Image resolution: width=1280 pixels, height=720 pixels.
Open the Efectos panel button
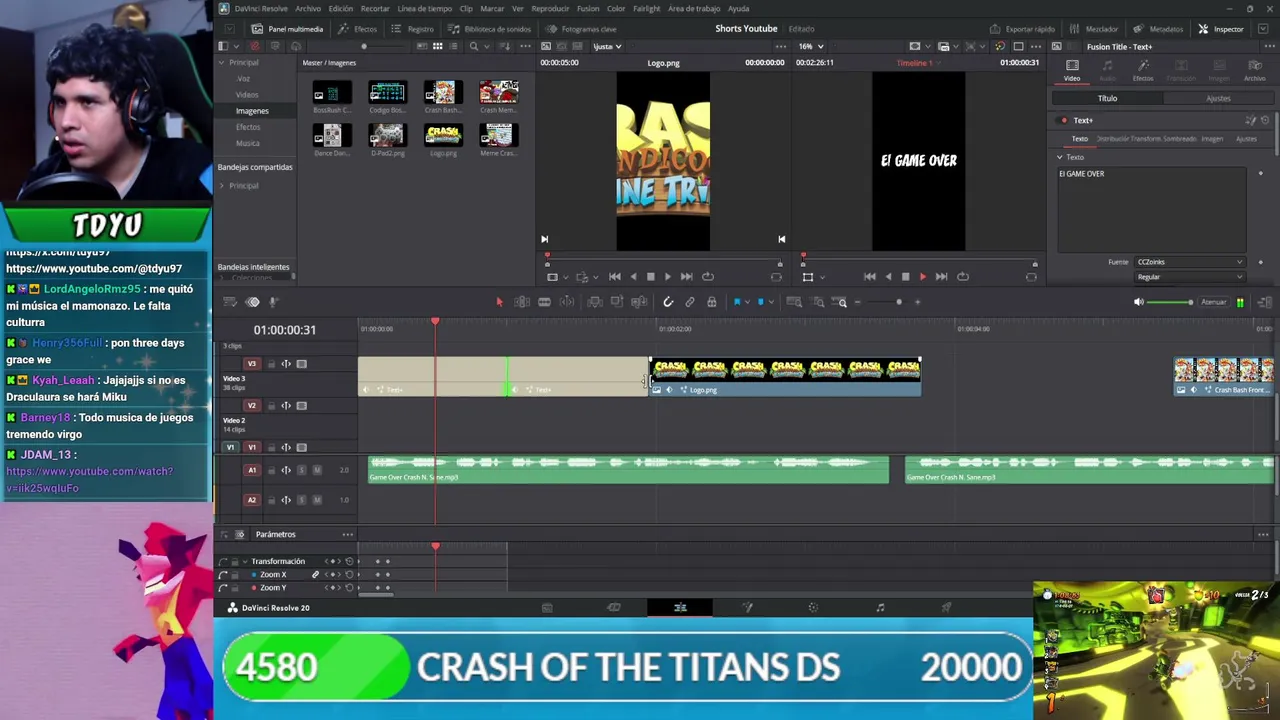pyautogui.click(x=358, y=29)
